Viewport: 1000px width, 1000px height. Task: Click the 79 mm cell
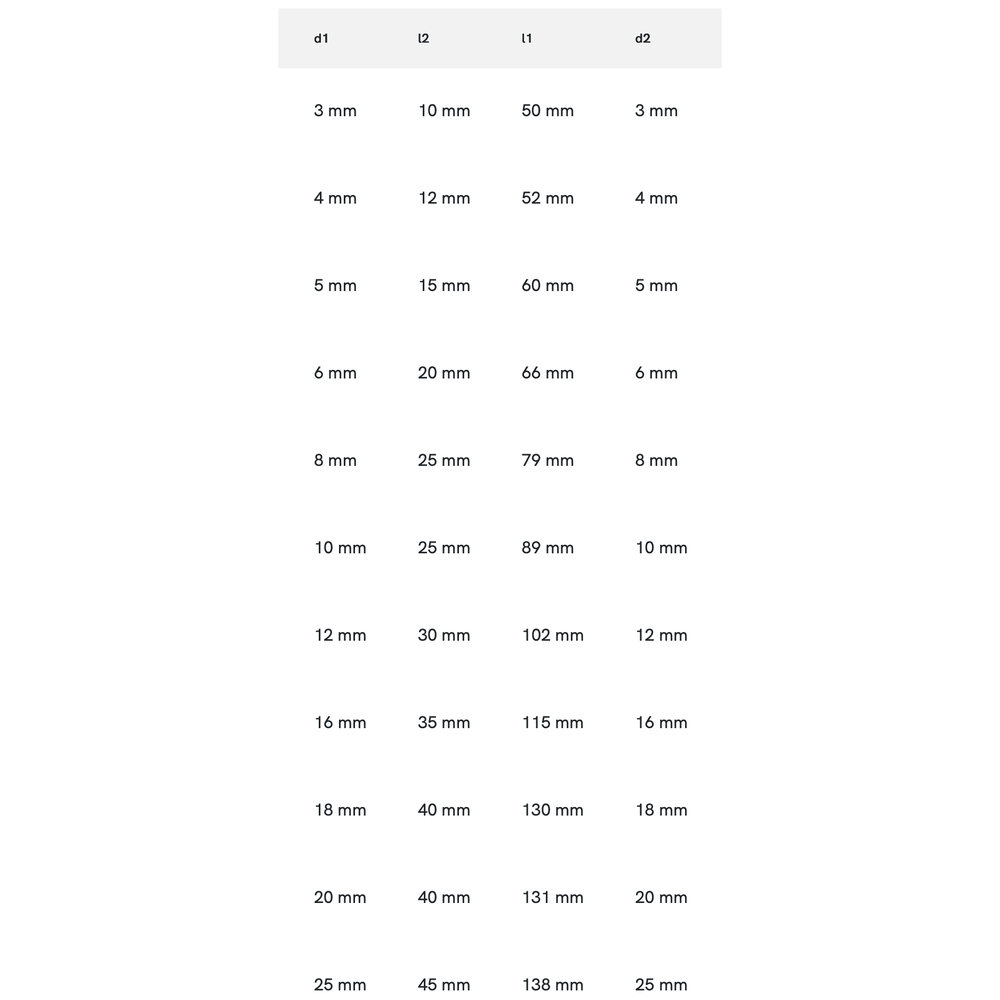coord(548,461)
